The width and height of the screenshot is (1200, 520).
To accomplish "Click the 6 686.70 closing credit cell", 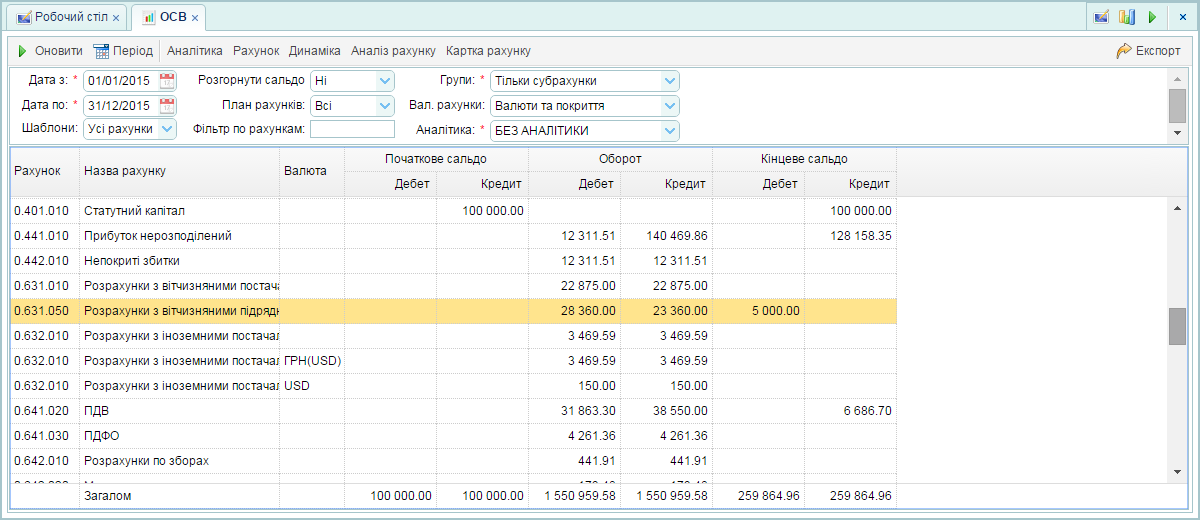I will (x=851, y=411).
